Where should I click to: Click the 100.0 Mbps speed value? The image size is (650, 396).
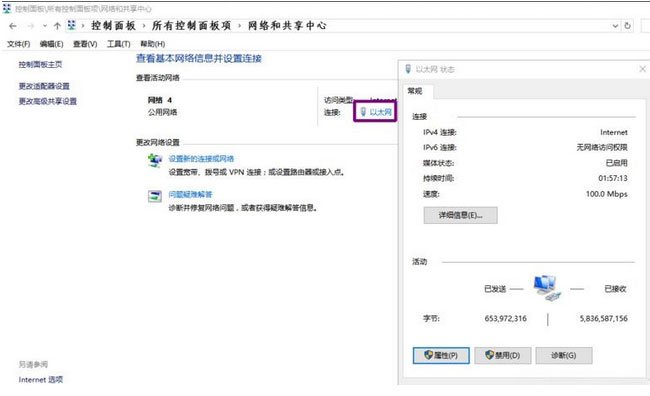[606, 194]
